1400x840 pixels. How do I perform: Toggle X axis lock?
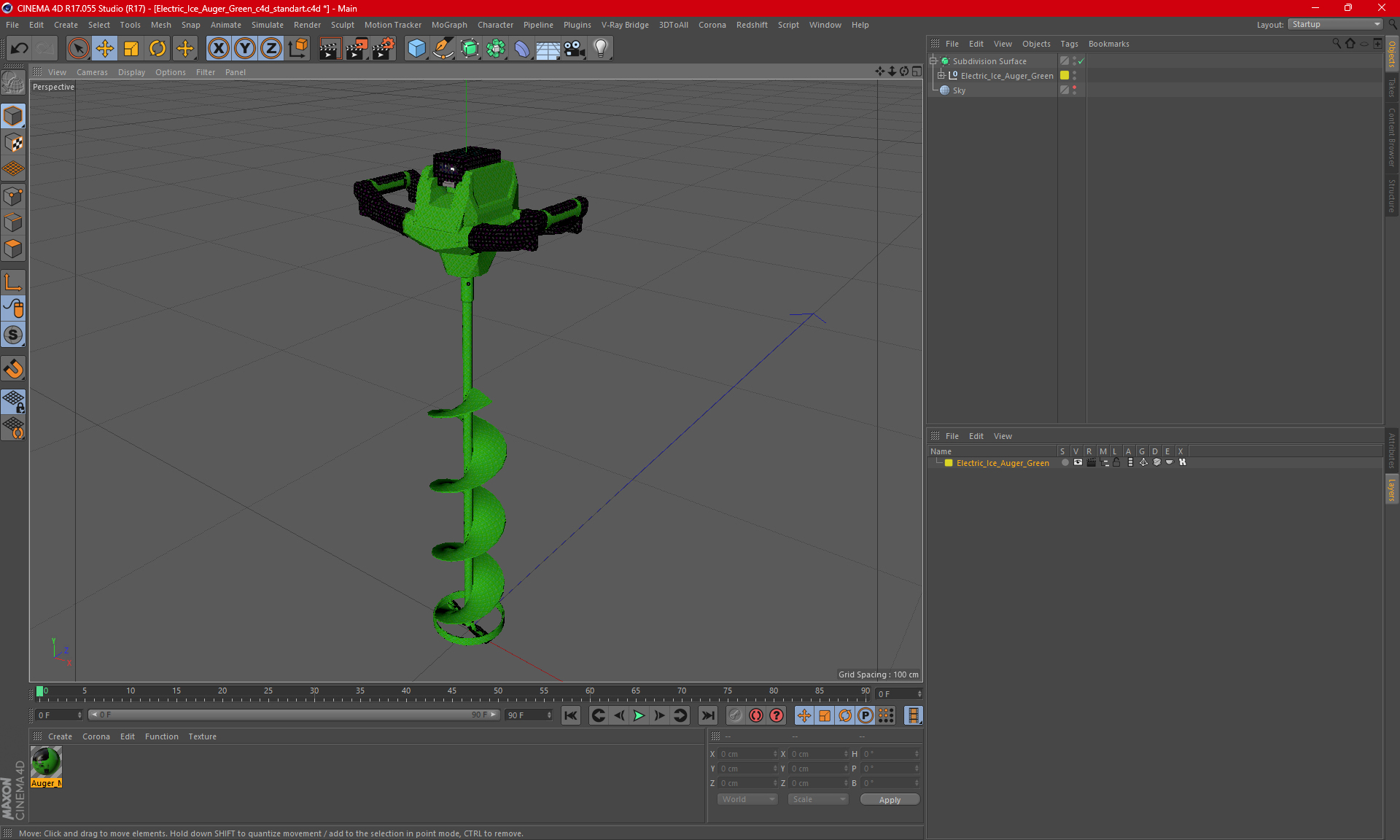(x=218, y=49)
